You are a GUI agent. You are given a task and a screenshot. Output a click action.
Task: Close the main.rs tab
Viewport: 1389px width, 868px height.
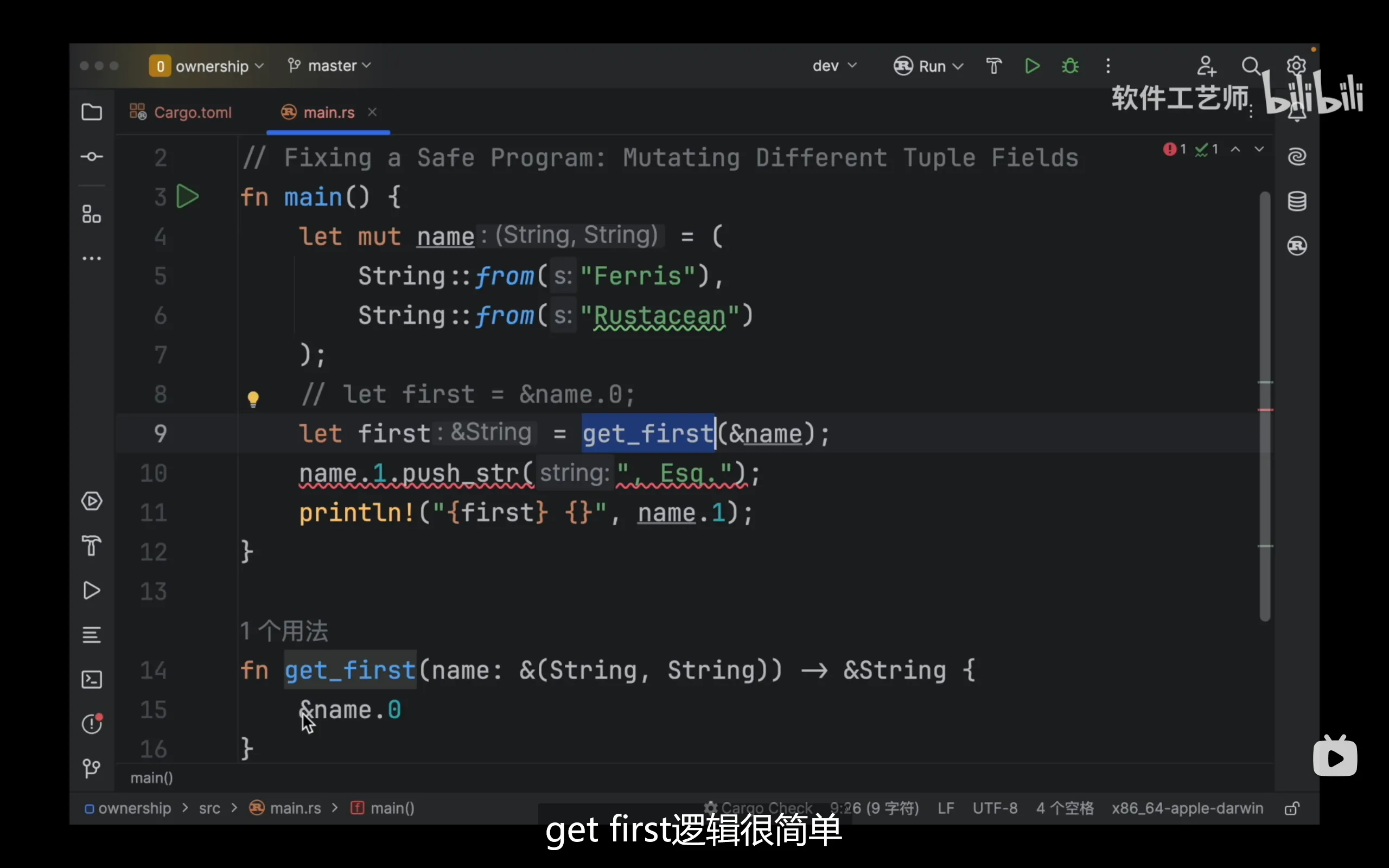373,112
